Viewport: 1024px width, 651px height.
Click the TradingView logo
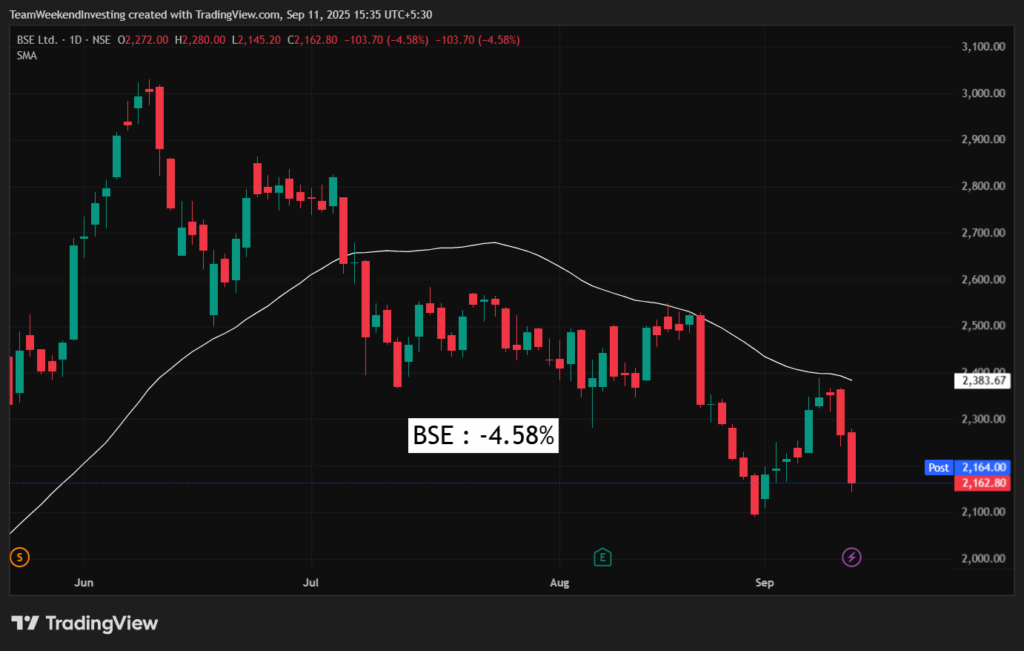click(85, 623)
